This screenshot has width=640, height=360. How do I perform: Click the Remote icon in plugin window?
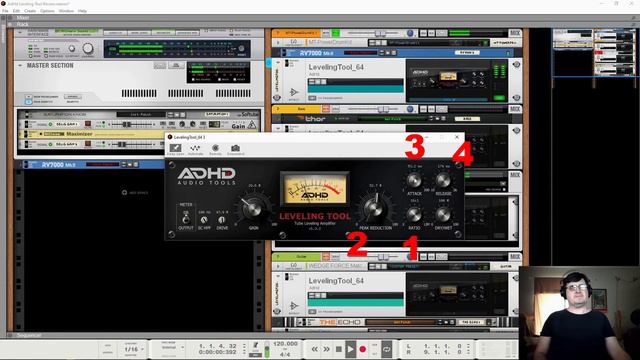216,149
